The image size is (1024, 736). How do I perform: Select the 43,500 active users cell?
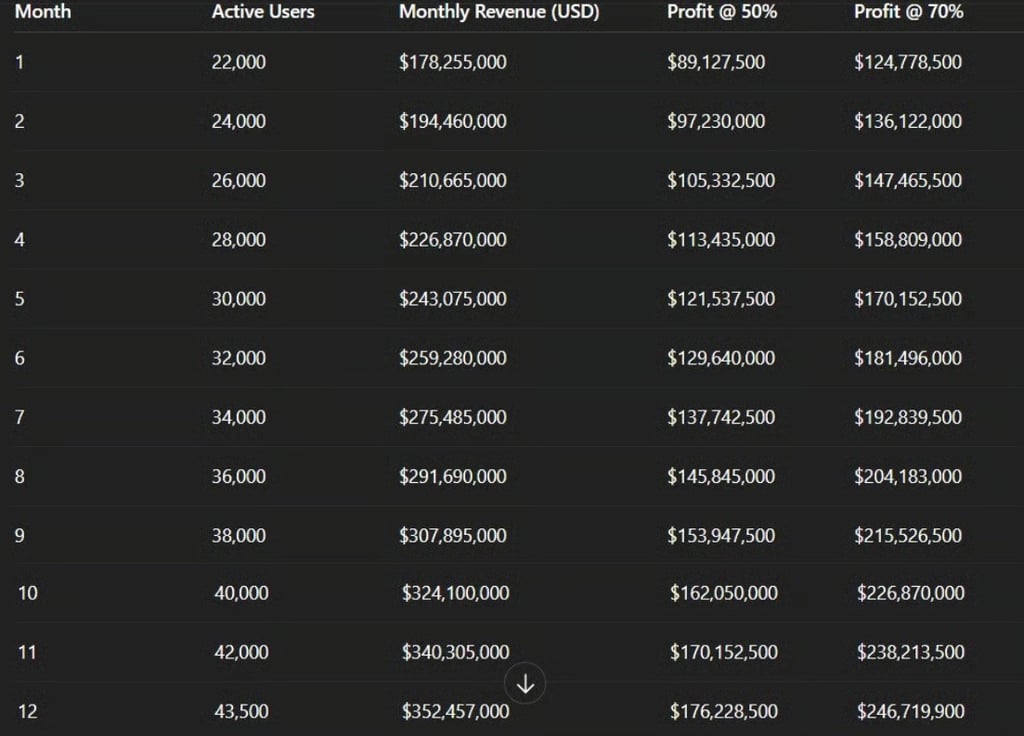click(x=241, y=712)
